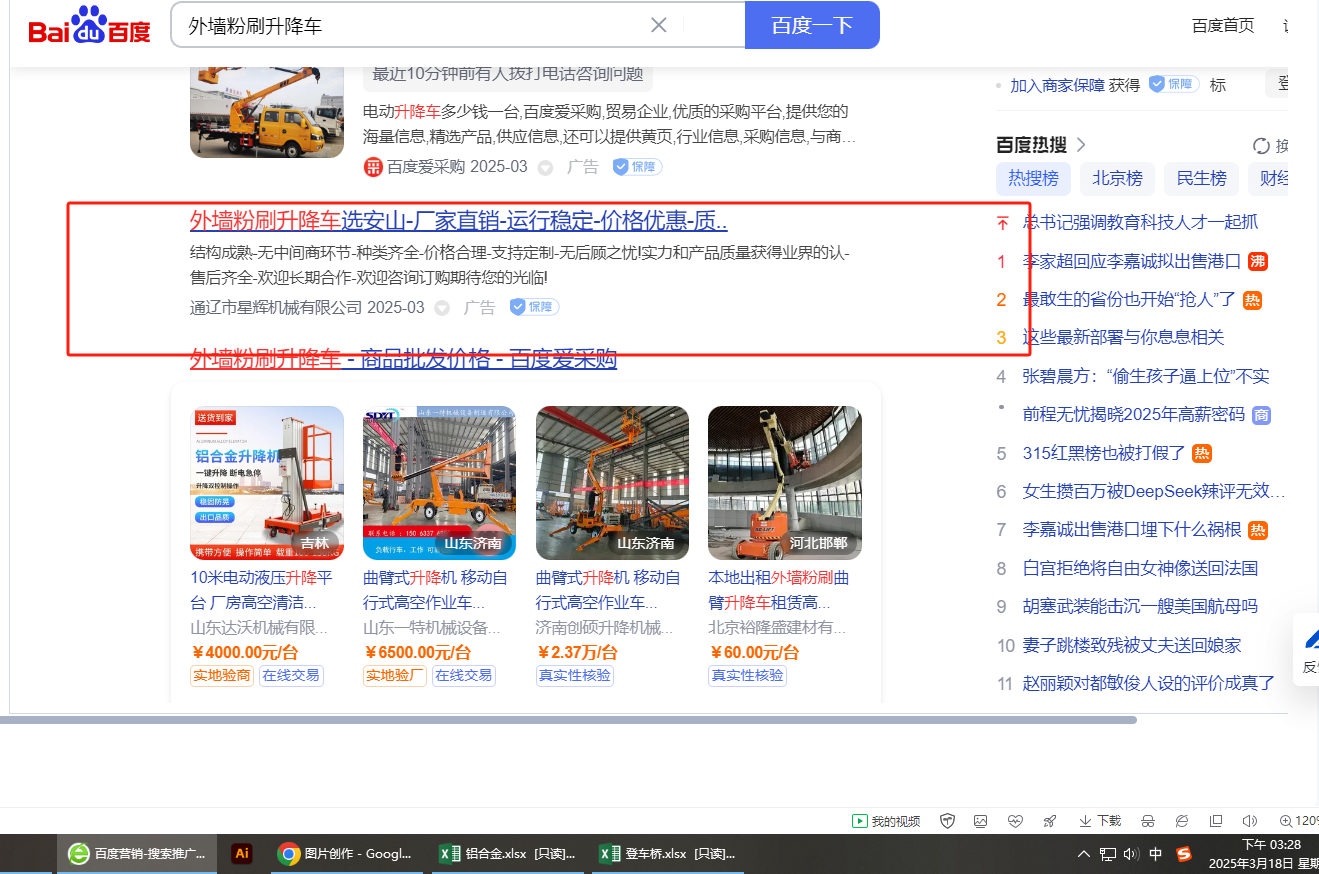Open 登车桥.xlsx Excel window in taskbar
1319x874 pixels.
[667, 854]
